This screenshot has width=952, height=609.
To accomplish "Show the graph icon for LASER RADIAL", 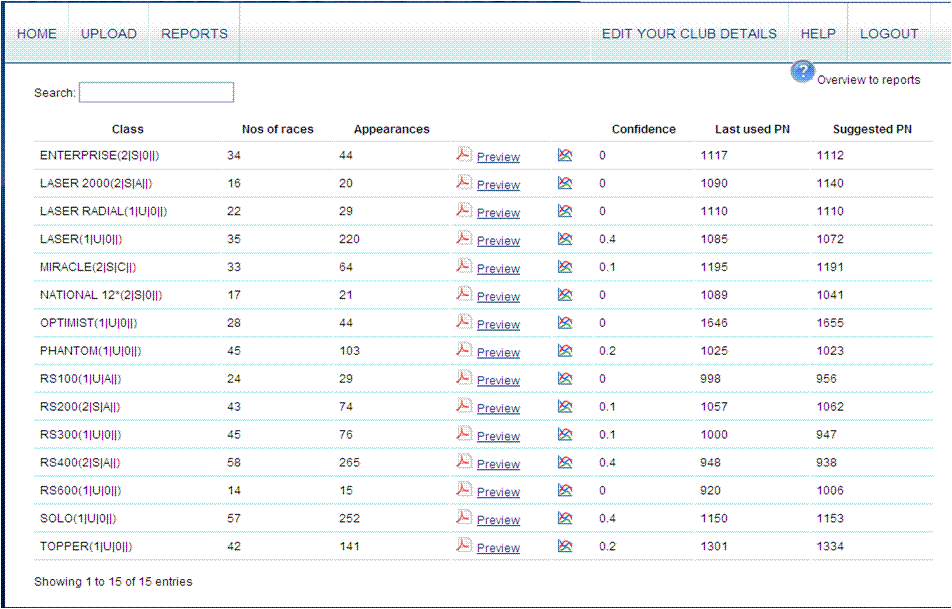I will point(565,211).
